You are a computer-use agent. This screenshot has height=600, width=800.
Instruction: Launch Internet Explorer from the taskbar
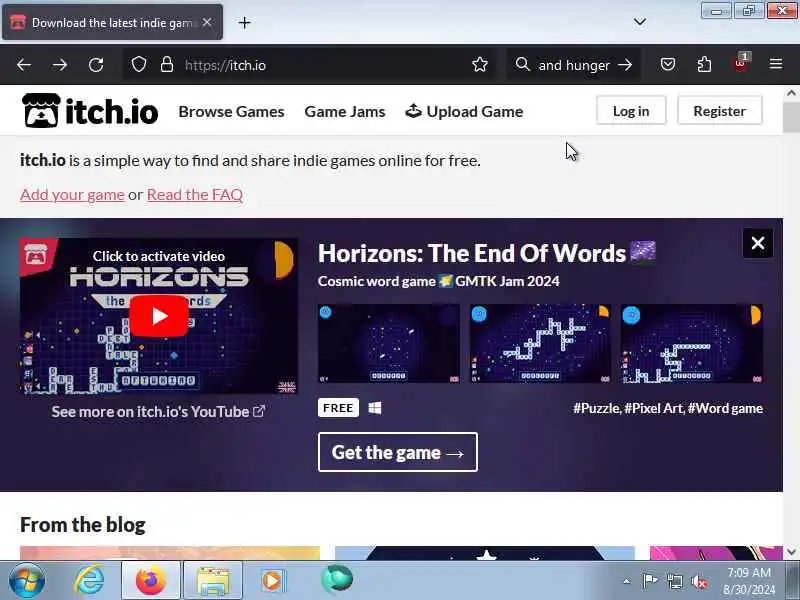click(x=89, y=580)
